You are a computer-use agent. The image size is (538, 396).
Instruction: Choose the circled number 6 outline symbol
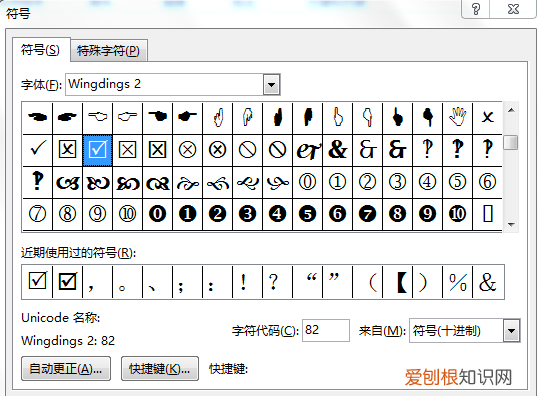[x=487, y=182]
